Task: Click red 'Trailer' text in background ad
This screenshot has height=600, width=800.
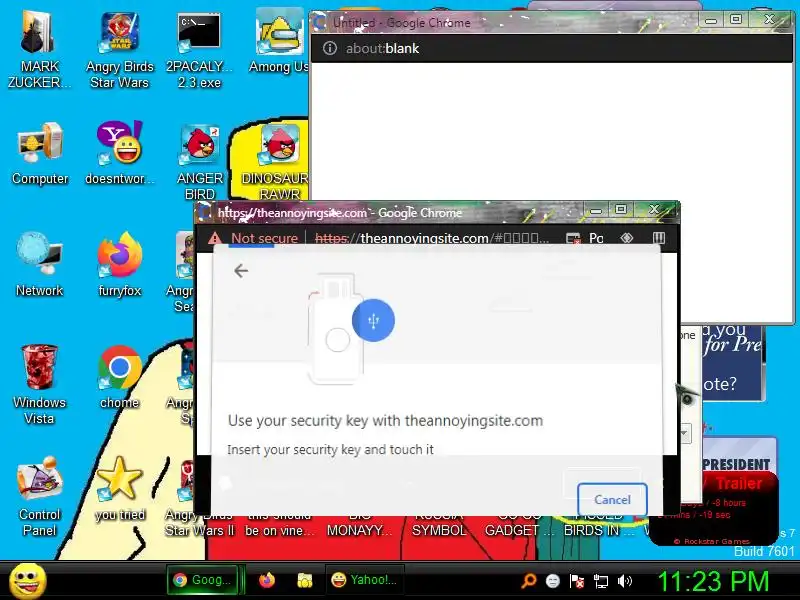Action: tap(739, 483)
